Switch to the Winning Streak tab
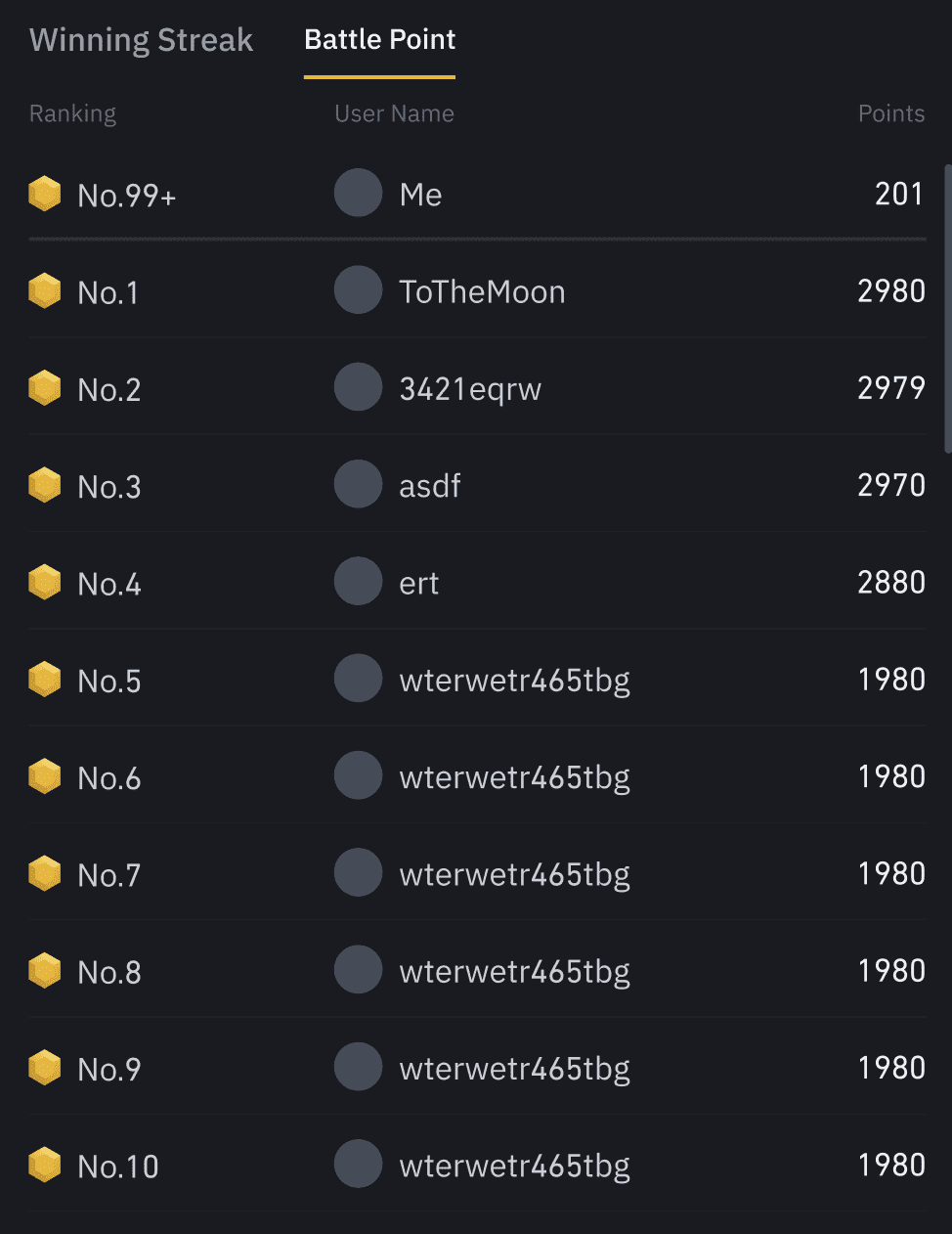Screen dimensions: 952x1234 pyautogui.click(x=141, y=40)
